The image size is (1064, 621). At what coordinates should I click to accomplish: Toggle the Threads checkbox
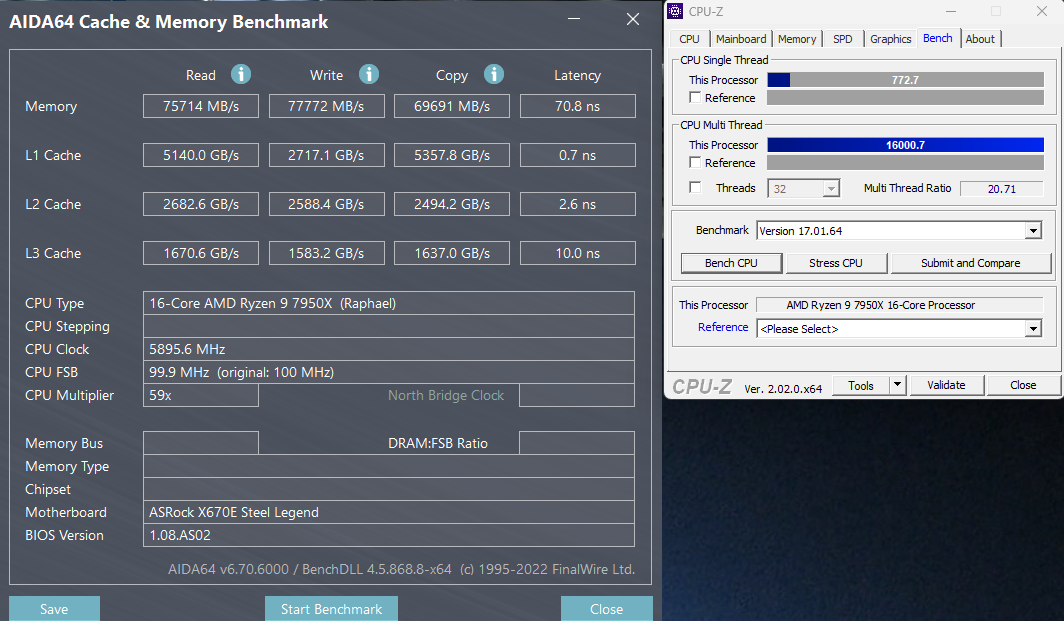695,188
